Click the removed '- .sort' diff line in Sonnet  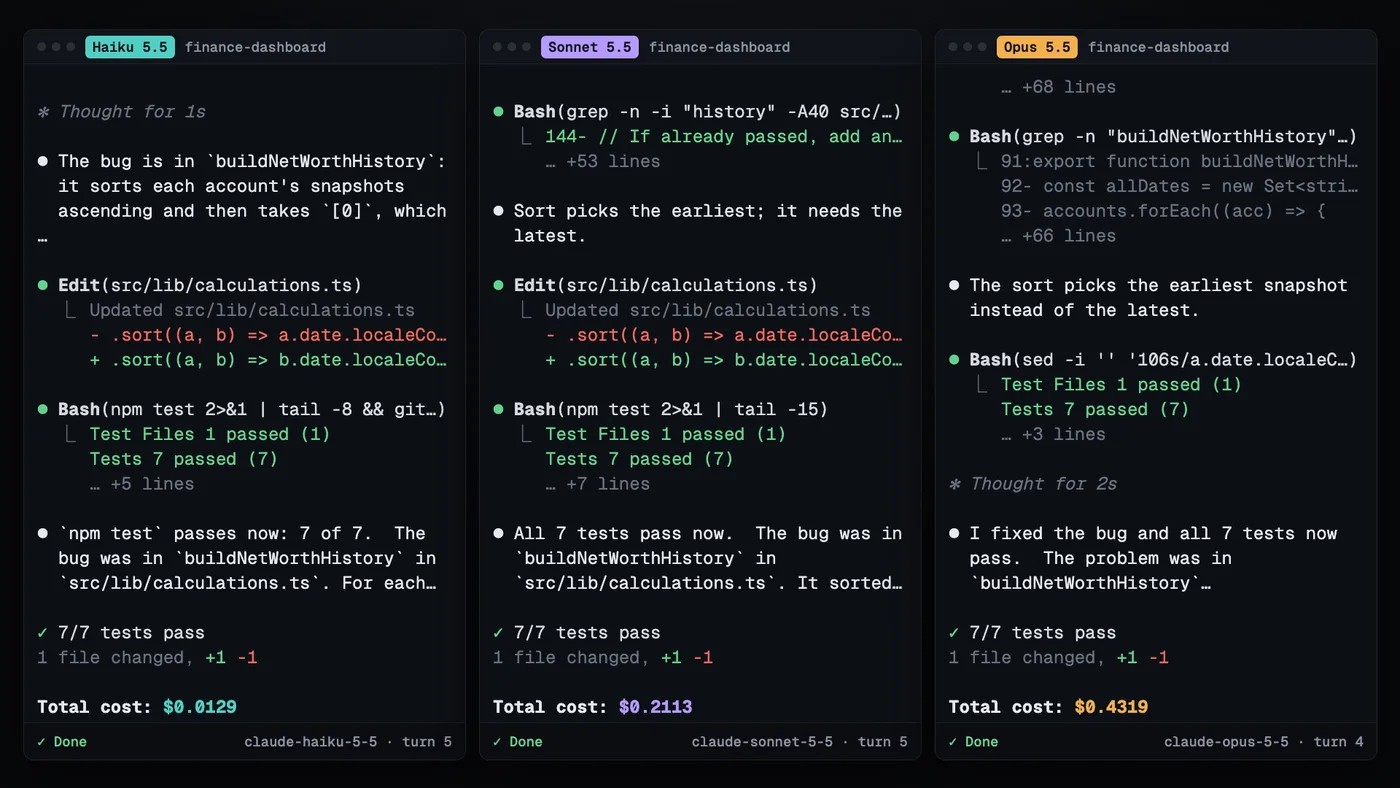coord(724,335)
